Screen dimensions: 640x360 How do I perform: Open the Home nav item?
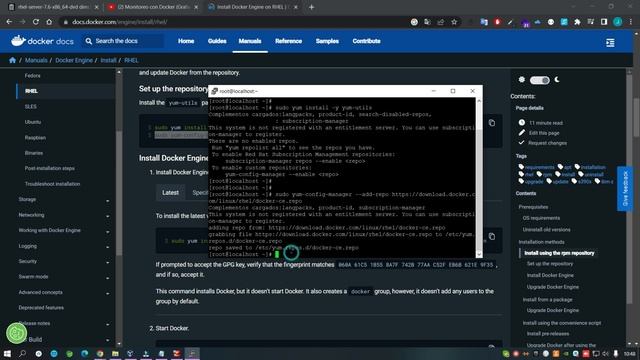[186, 41]
